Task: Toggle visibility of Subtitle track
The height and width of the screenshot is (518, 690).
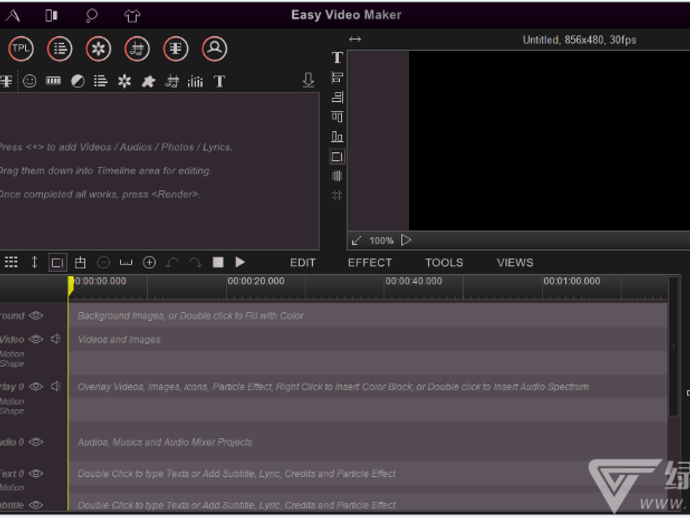Action: (36, 505)
